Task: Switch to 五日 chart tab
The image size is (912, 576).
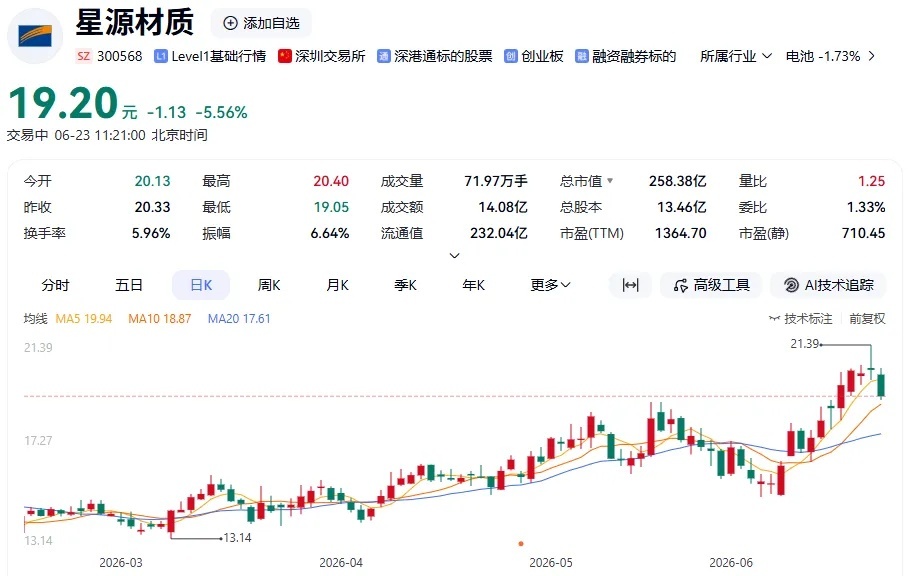Action: pos(129,285)
